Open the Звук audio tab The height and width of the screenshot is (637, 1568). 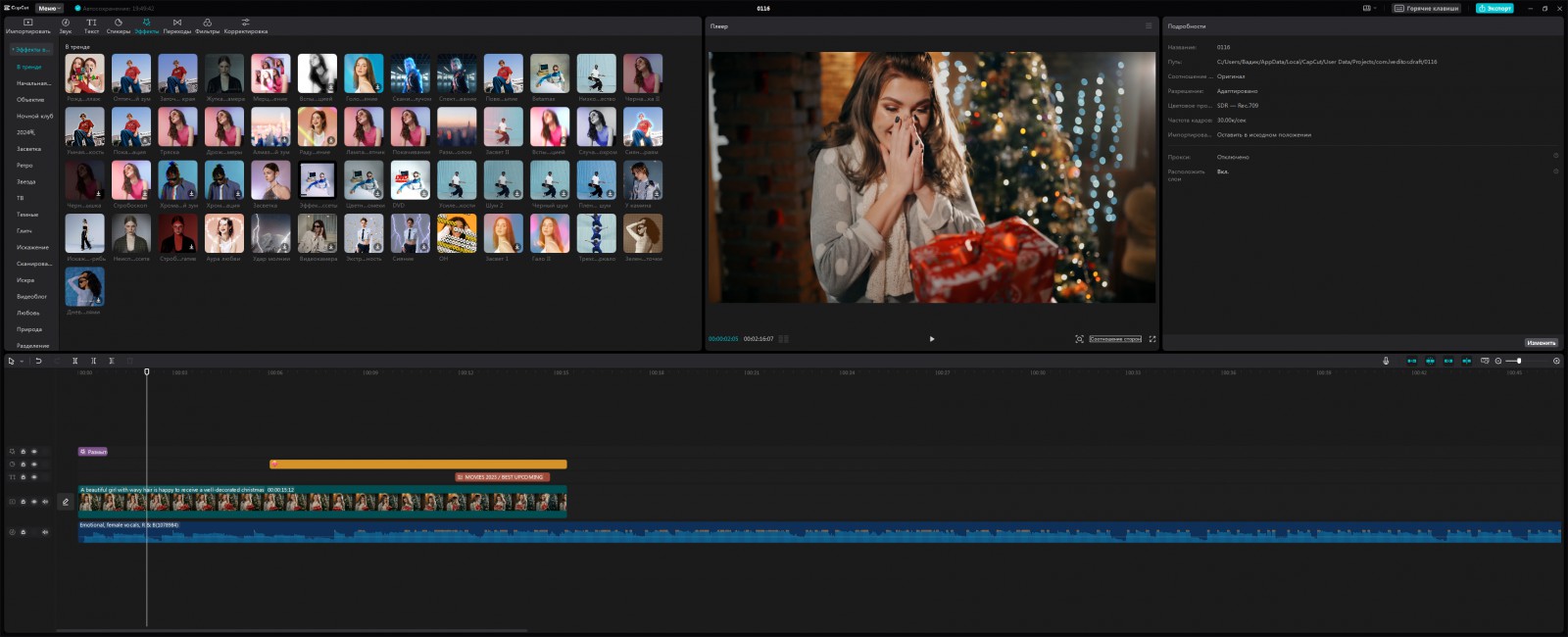coord(66,25)
